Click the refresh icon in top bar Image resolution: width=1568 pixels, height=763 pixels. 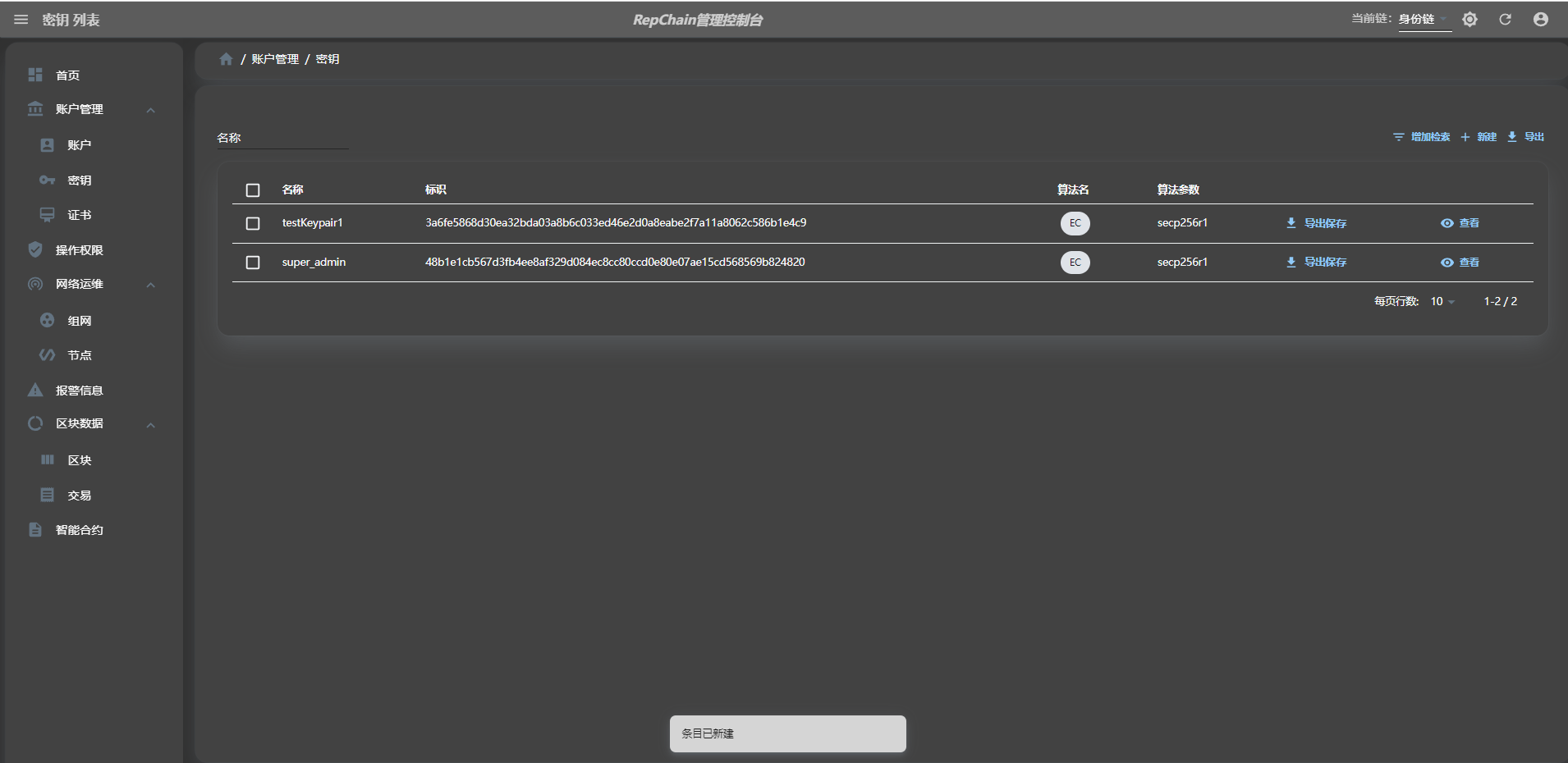1505,20
